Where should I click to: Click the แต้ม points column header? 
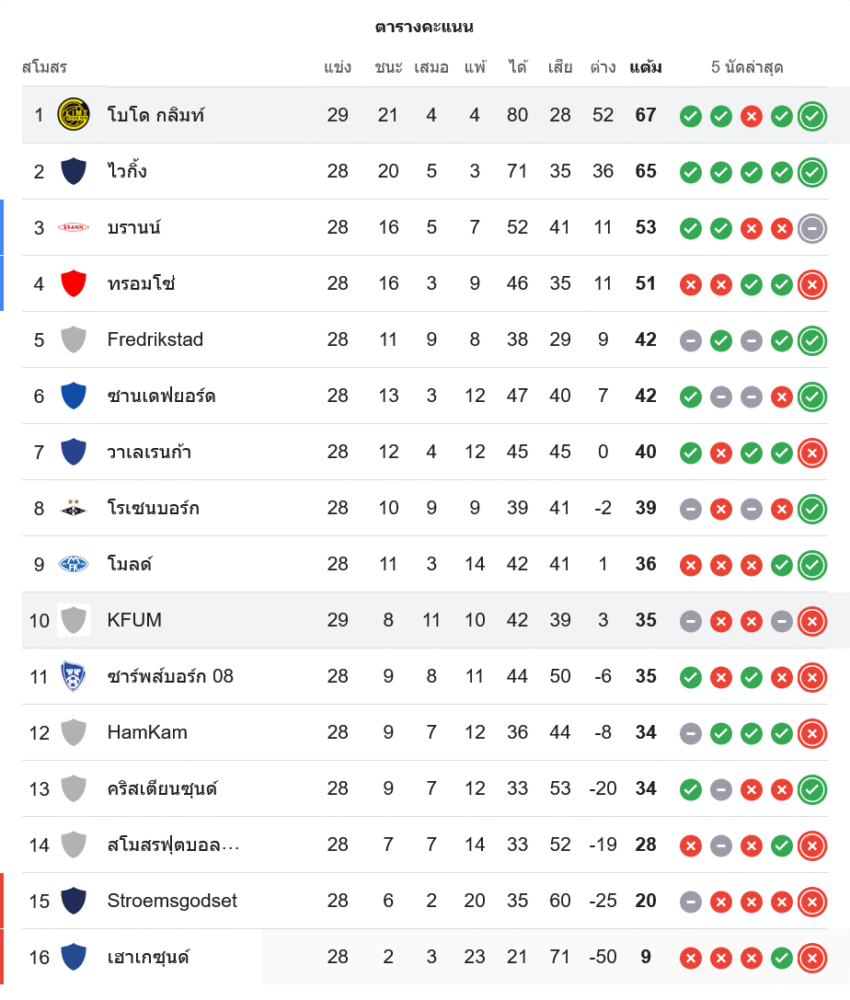(x=645, y=68)
